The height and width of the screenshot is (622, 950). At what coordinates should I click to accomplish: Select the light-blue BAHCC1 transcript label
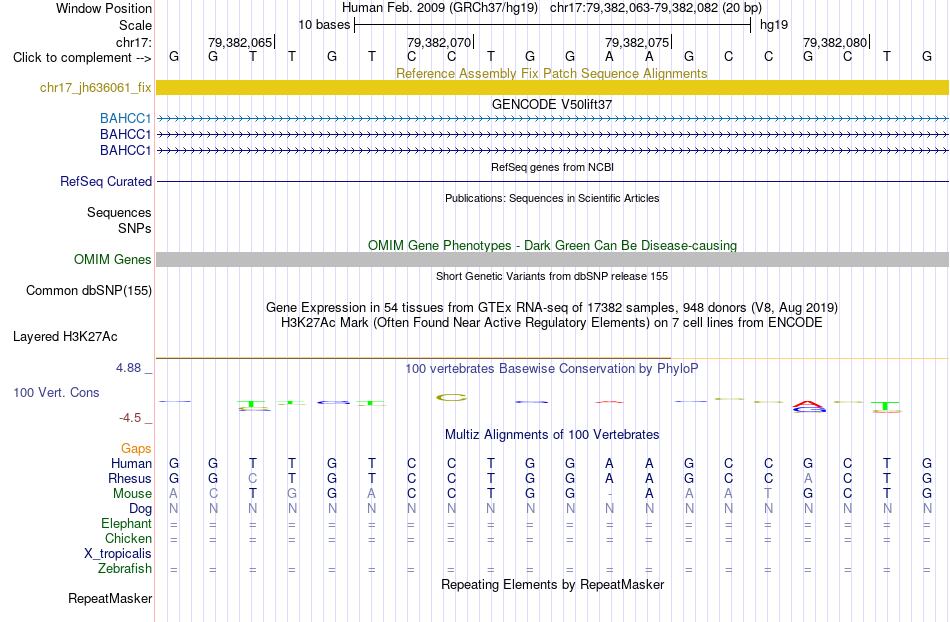pos(125,118)
